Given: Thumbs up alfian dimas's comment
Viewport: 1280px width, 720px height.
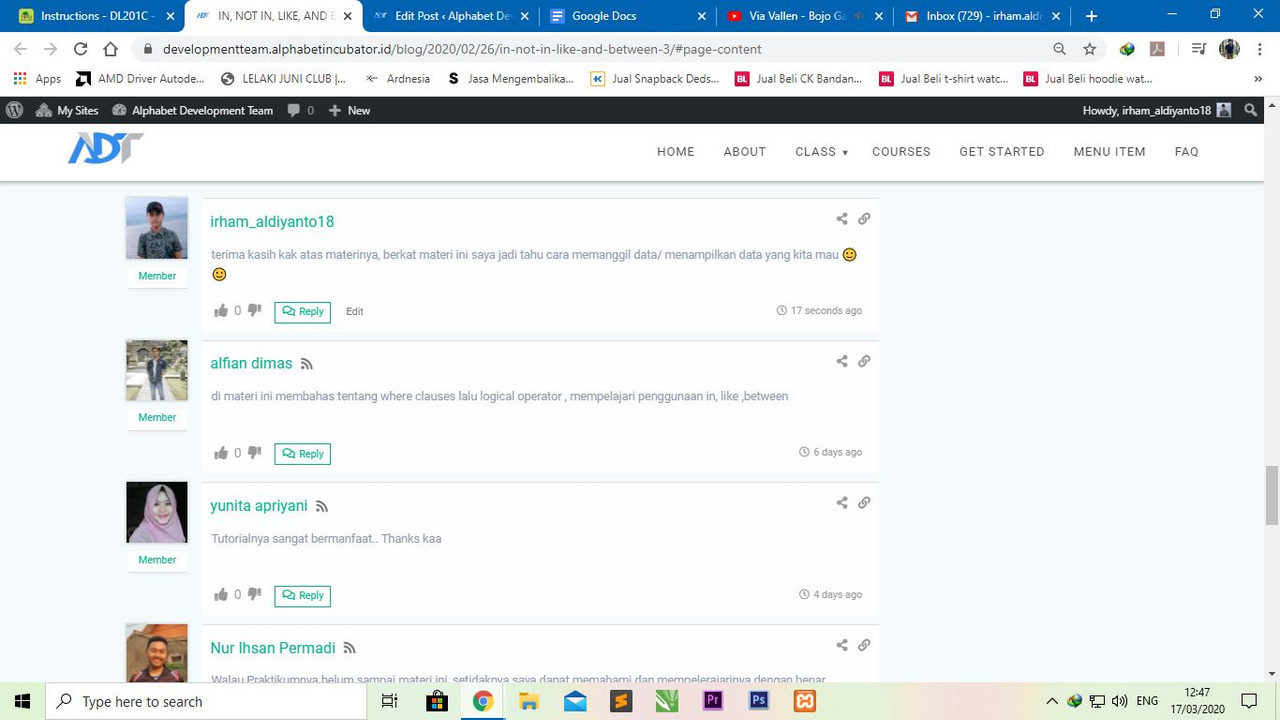Looking at the screenshot, I should [221, 453].
